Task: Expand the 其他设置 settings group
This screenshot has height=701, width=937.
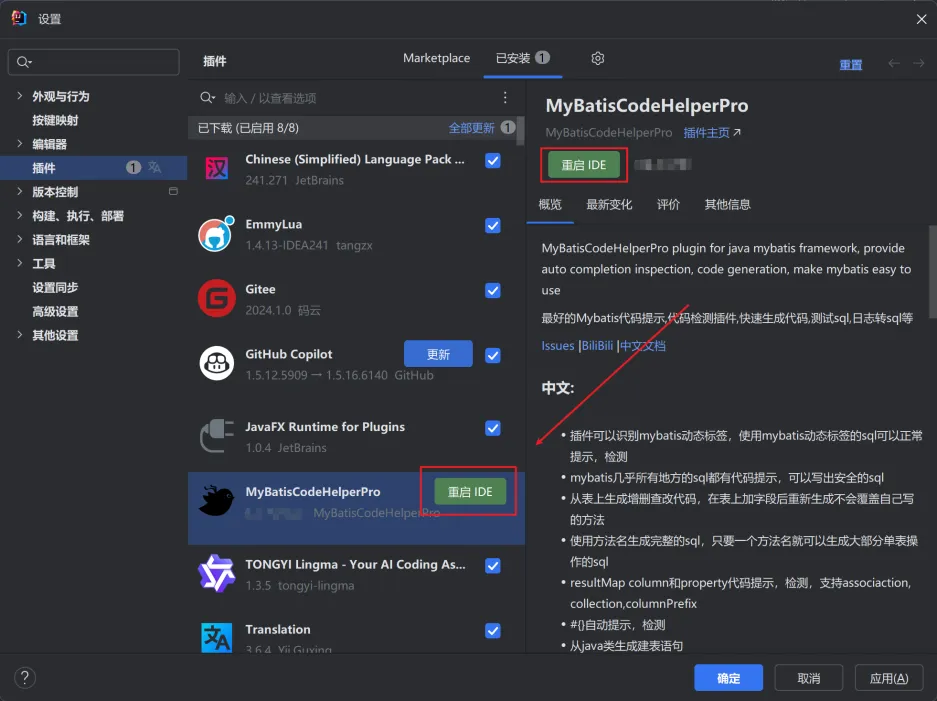Action: (x=20, y=335)
